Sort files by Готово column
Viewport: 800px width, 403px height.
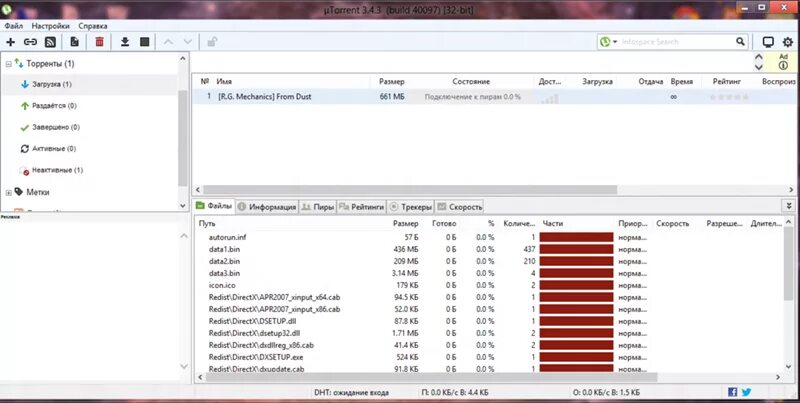(444, 223)
